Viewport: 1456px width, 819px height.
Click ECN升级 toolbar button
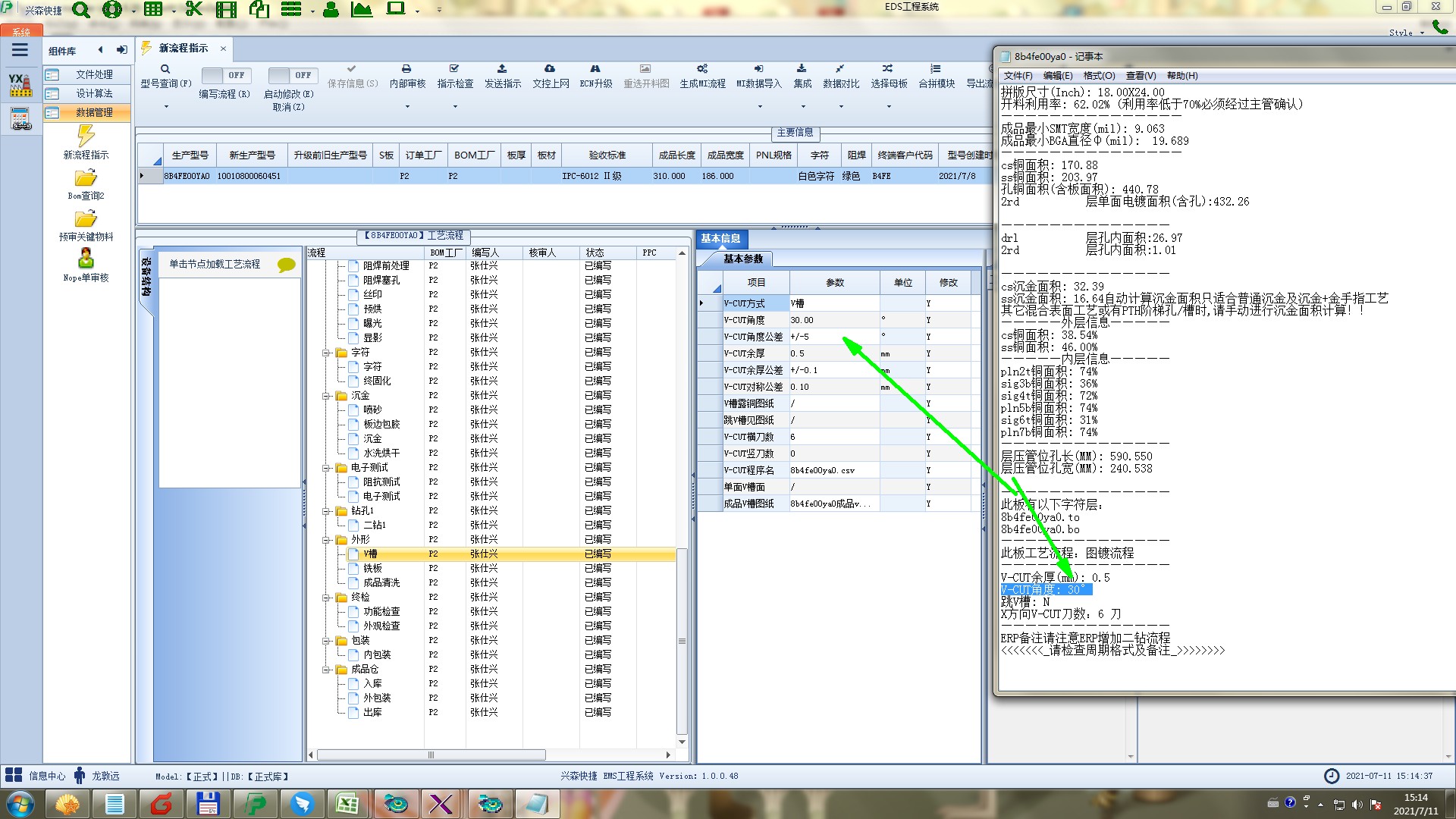click(595, 77)
